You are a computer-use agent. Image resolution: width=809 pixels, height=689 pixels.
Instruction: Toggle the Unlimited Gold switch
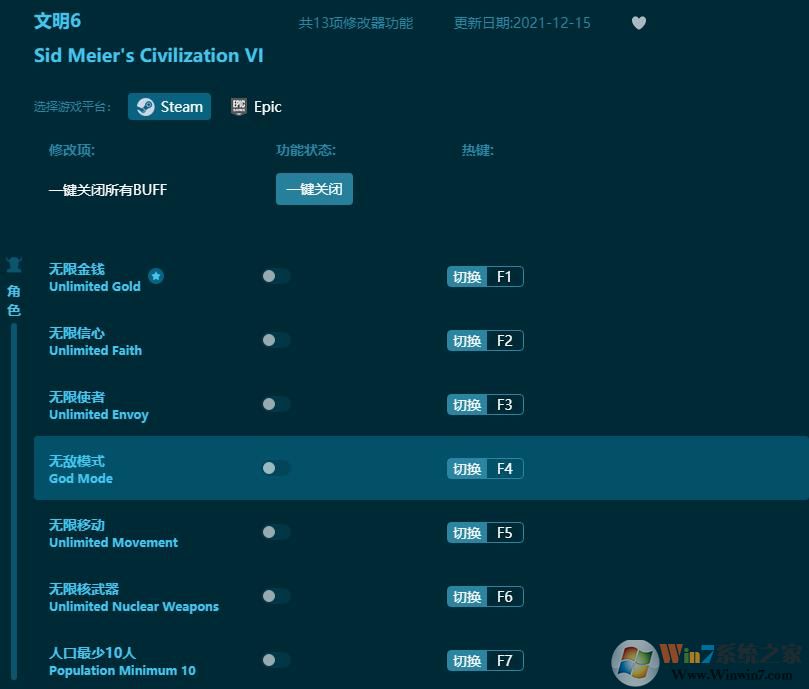[275, 277]
